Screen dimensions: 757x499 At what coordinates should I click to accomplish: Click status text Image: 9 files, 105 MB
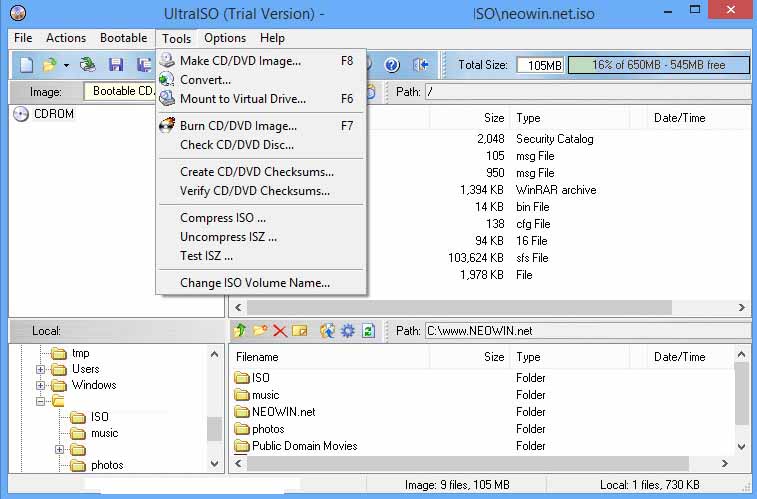coord(457,485)
